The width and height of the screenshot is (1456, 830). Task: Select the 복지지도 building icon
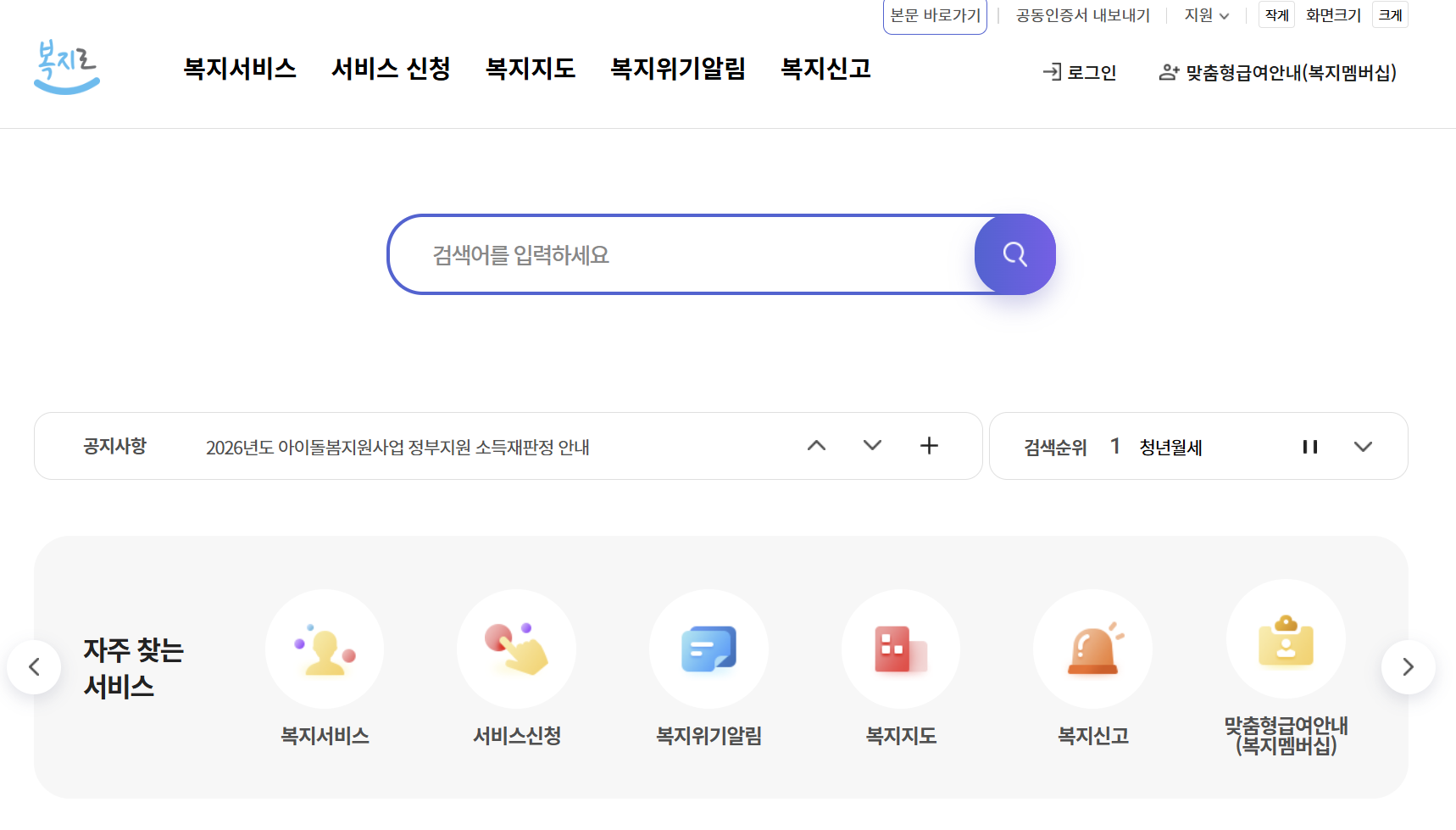901,649
